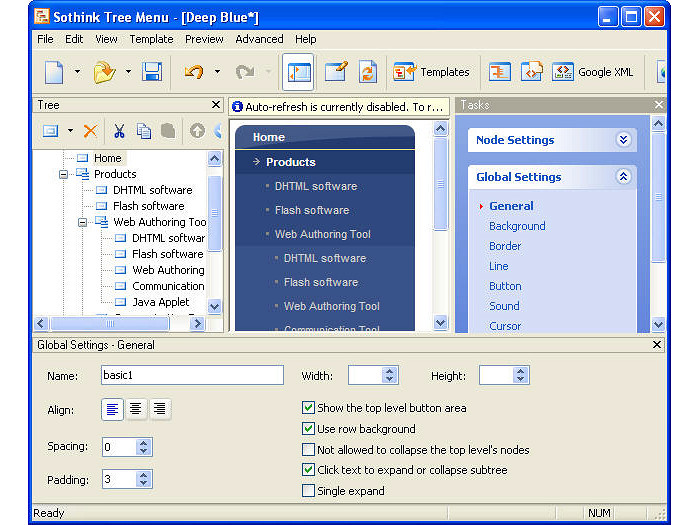This screenshot has width=700, height=525.
Task: Expand the Node Settings section
Action: pyautogui.click(x=623, y=140)
